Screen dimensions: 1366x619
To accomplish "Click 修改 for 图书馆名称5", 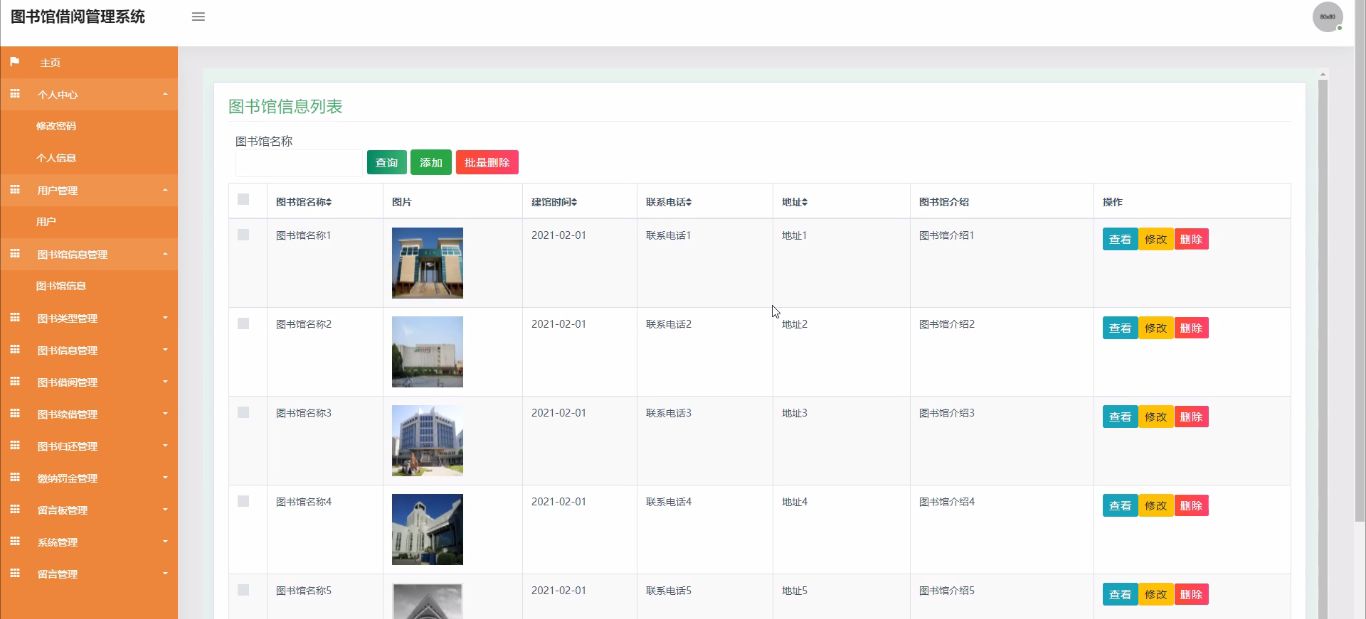I will tap(1156, 594).
